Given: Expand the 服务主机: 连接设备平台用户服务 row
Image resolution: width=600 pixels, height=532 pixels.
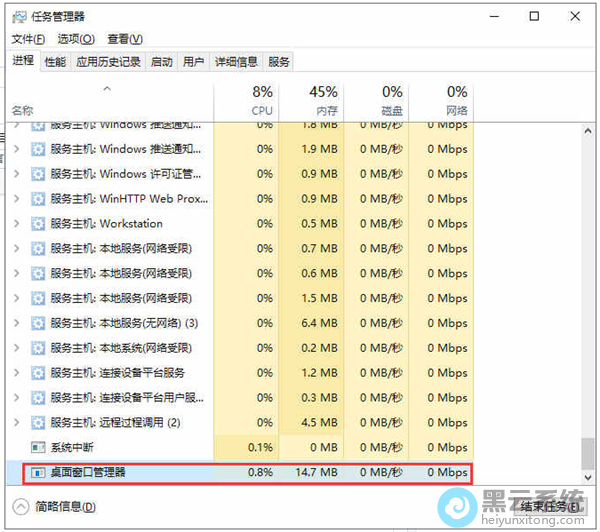Looking at the screenshot, I should coord(15,398).
